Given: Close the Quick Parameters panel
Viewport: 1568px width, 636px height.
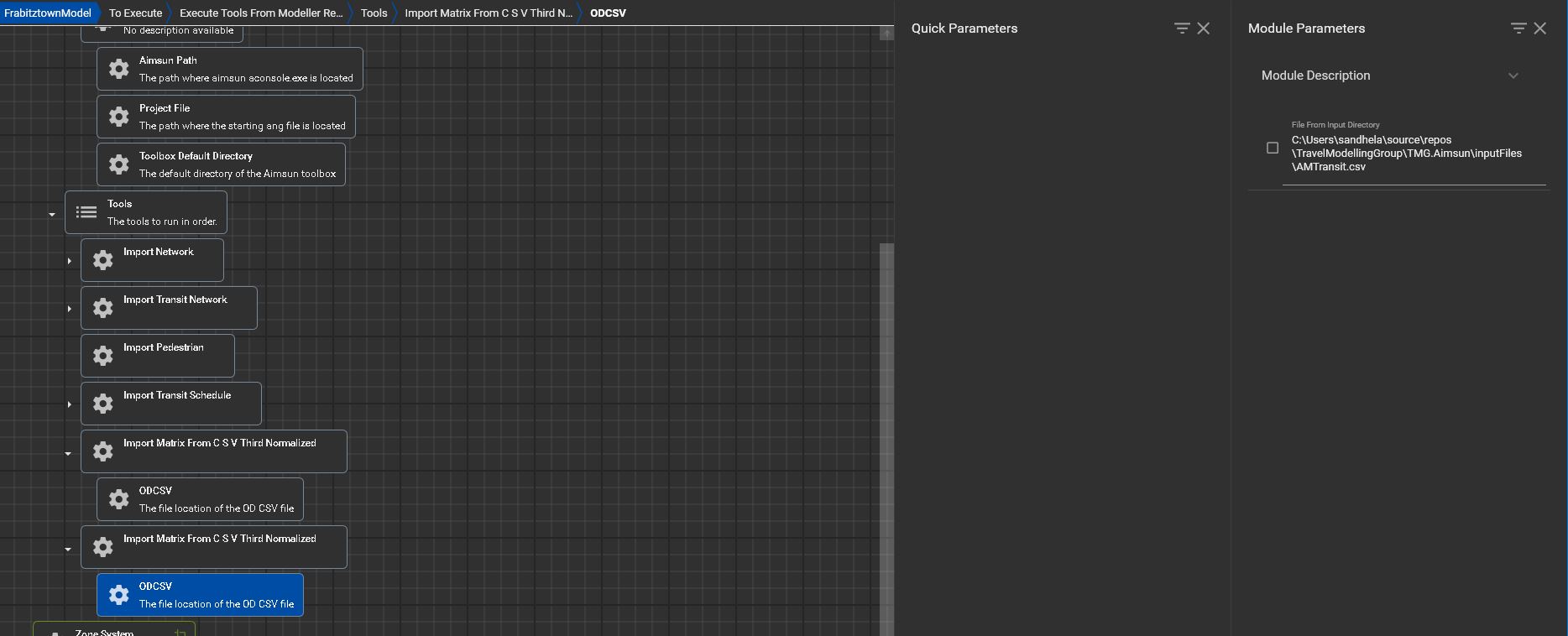Looking at the screenshot, I should (x=1204, y=29).
